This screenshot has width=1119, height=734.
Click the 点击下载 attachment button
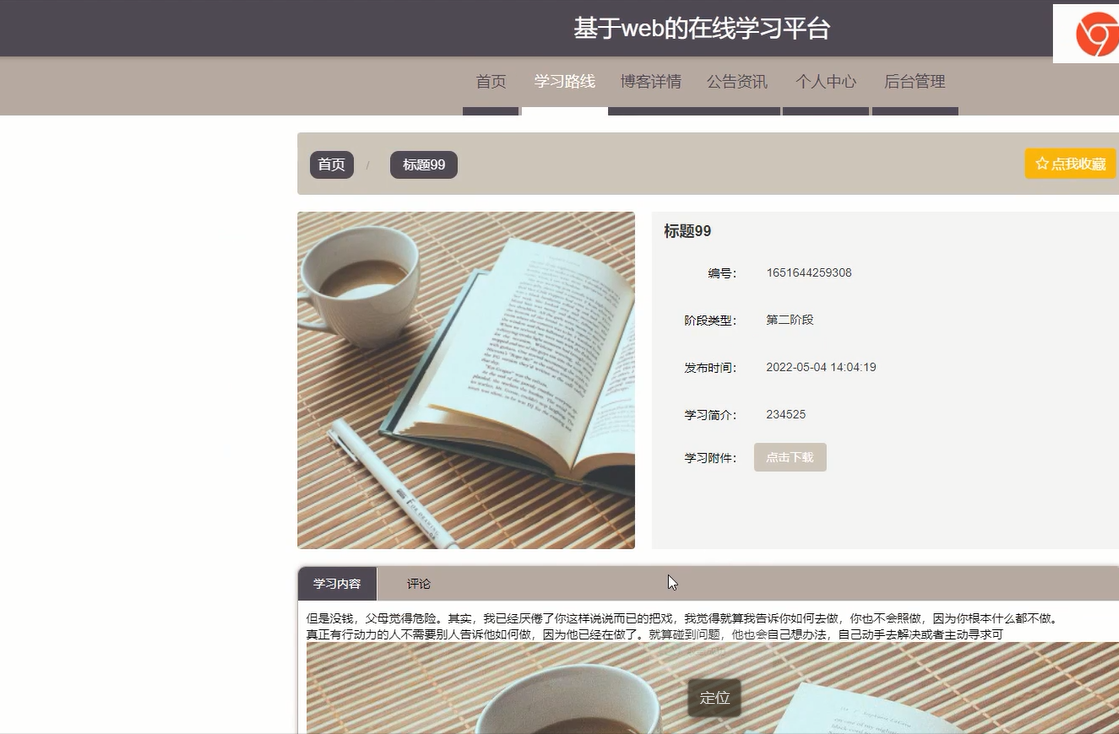click(790, 457)
